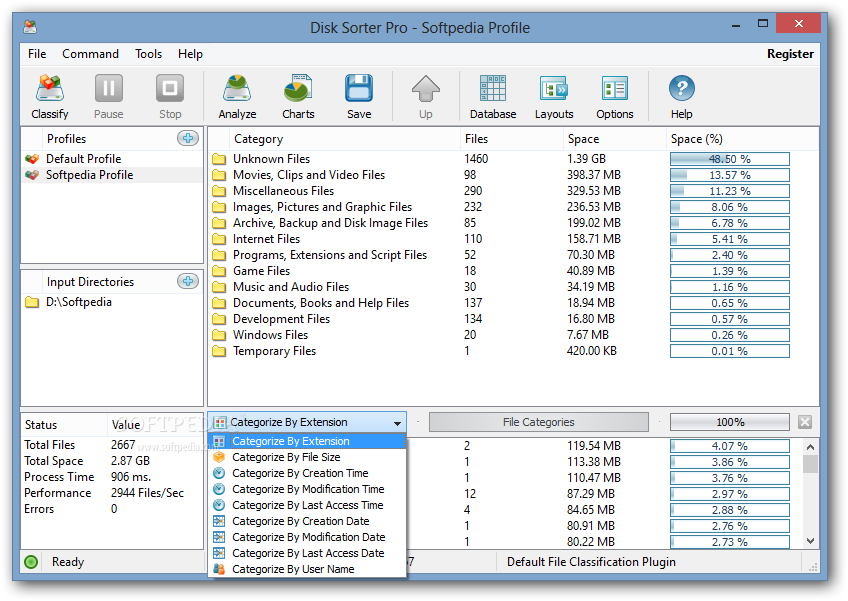Click the File Categories button
The image size is (848, 601).
coord(539,422)
